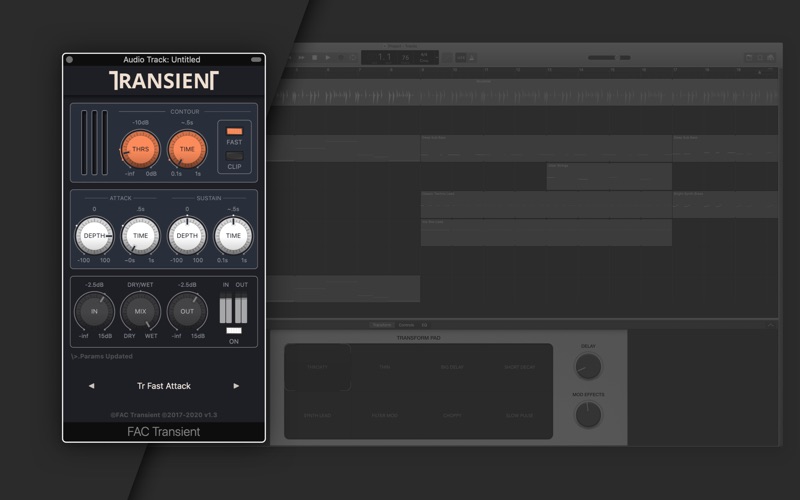Click the 4/4 key signature in LCD
Viewport: 800px width, 500px height.
click(x=424, y=55)
